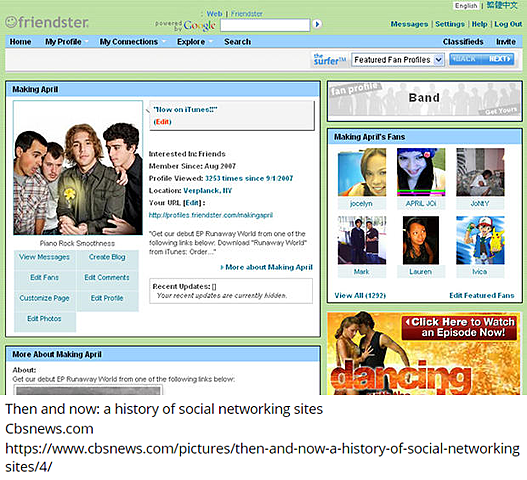Click Edit Featured Fans
Viewport: 527px width, 480px height.
[482, 295]
